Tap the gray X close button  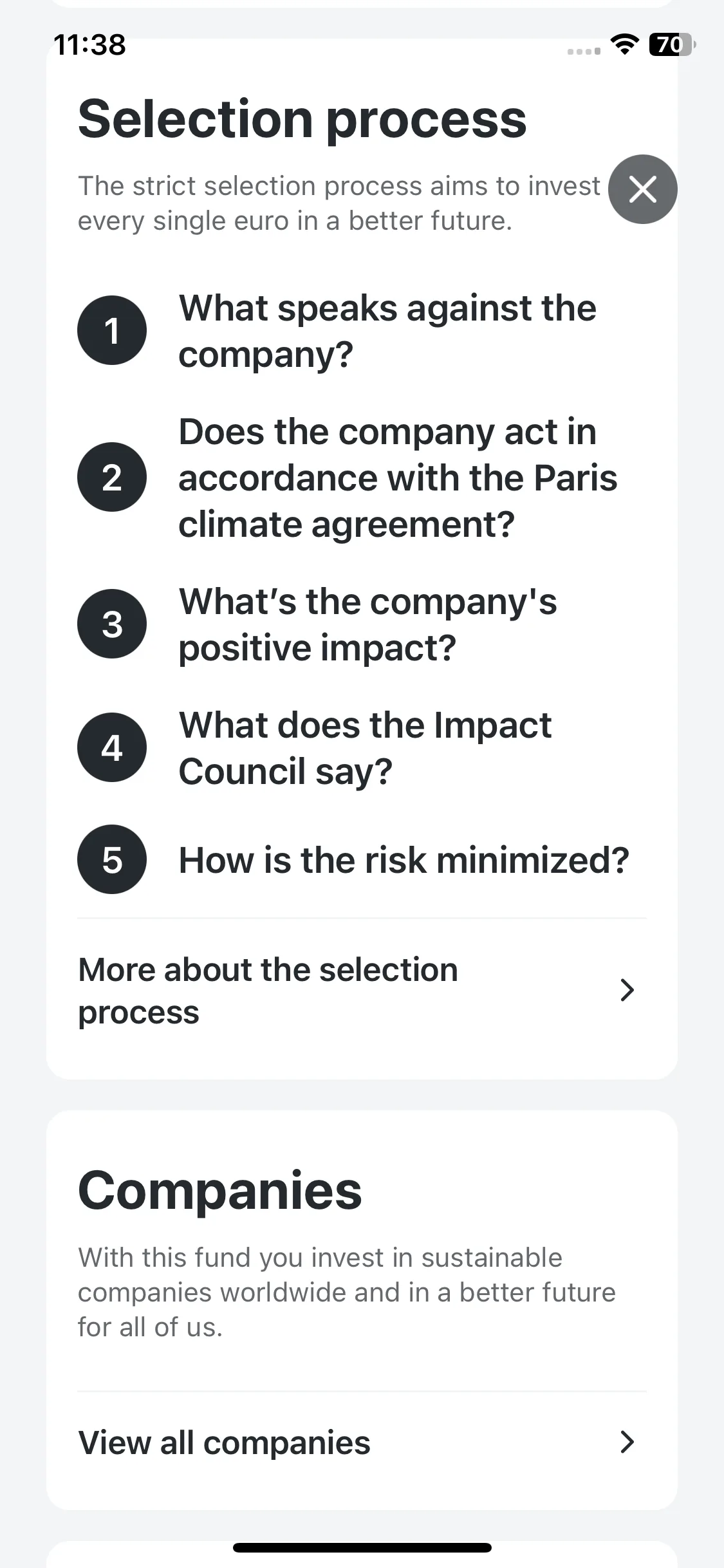click(642, 189)
